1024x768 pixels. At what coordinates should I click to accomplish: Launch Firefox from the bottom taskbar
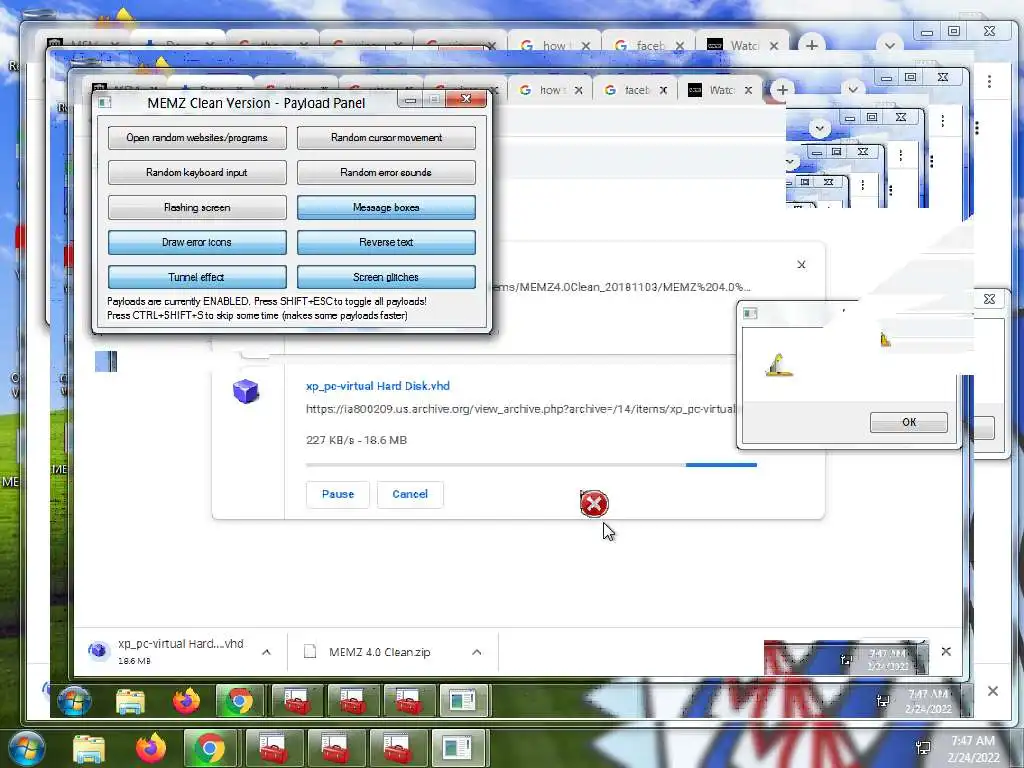(x=151, y=748)
